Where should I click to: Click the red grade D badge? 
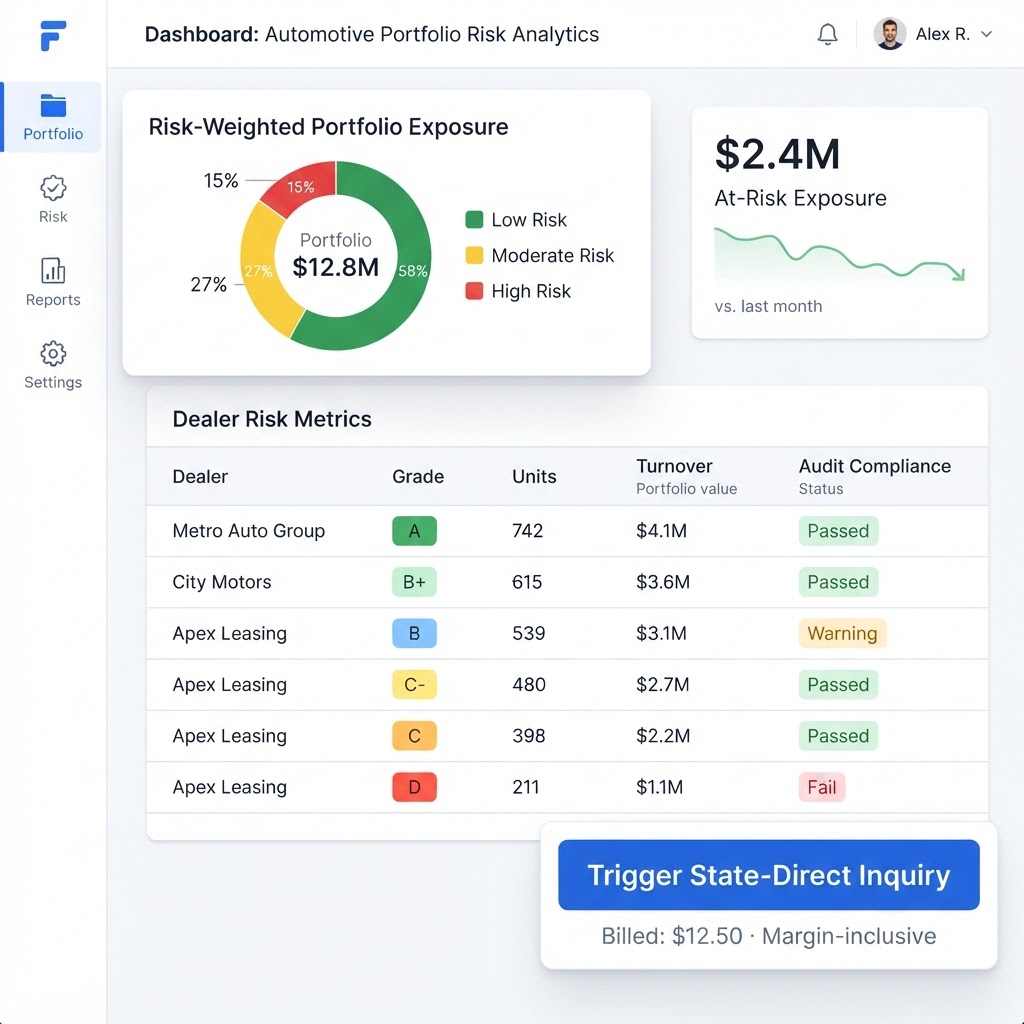coord(414,787)
